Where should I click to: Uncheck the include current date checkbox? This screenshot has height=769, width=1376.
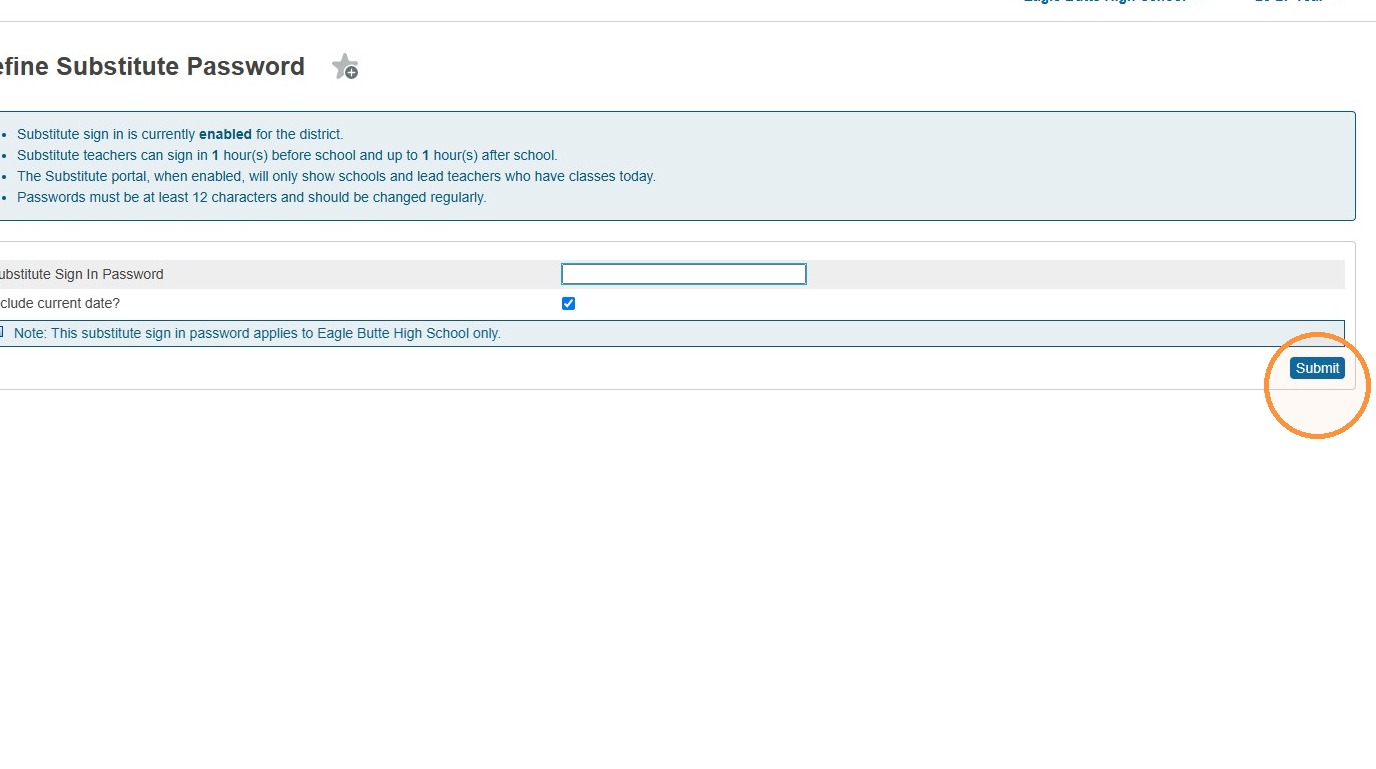[568, 304]
